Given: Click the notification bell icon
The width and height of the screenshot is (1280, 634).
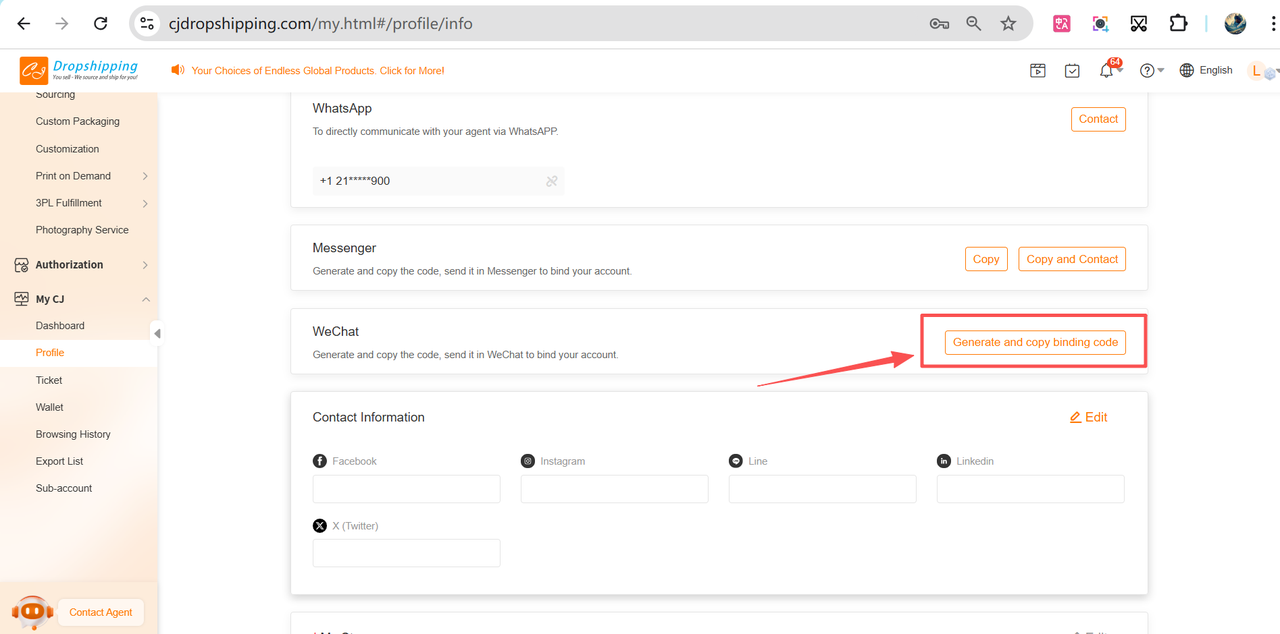Looking at the screenshot, I should click(x=1106, y=71).
